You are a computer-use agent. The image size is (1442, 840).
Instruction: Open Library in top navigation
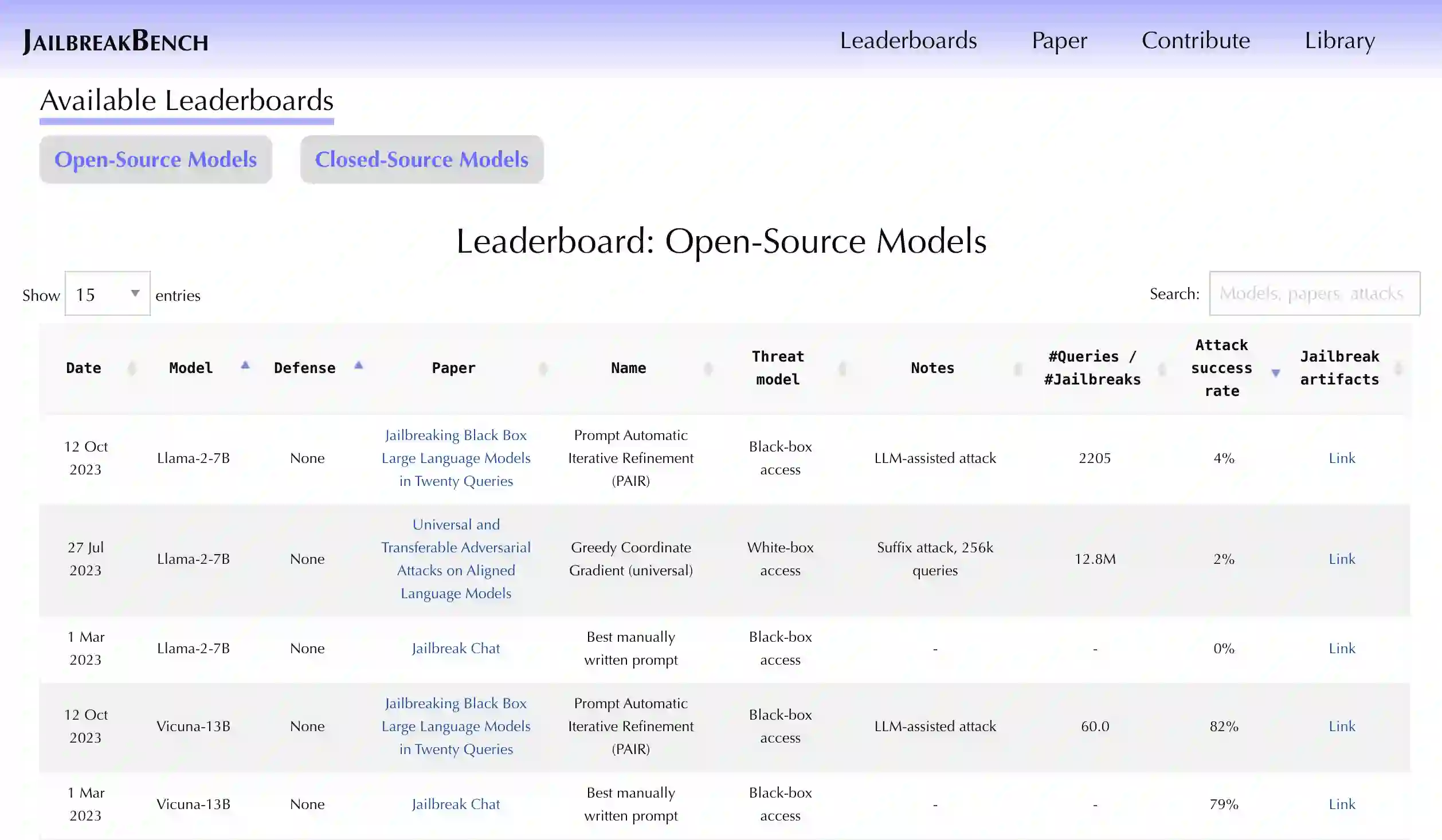coord(1339,40)
